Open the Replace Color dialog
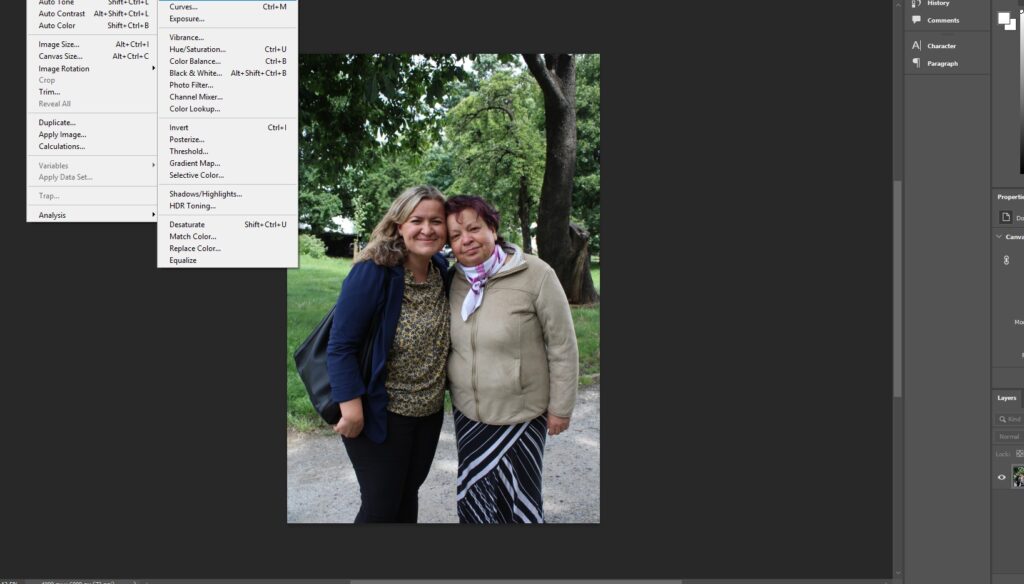 (x=227, y=248)
